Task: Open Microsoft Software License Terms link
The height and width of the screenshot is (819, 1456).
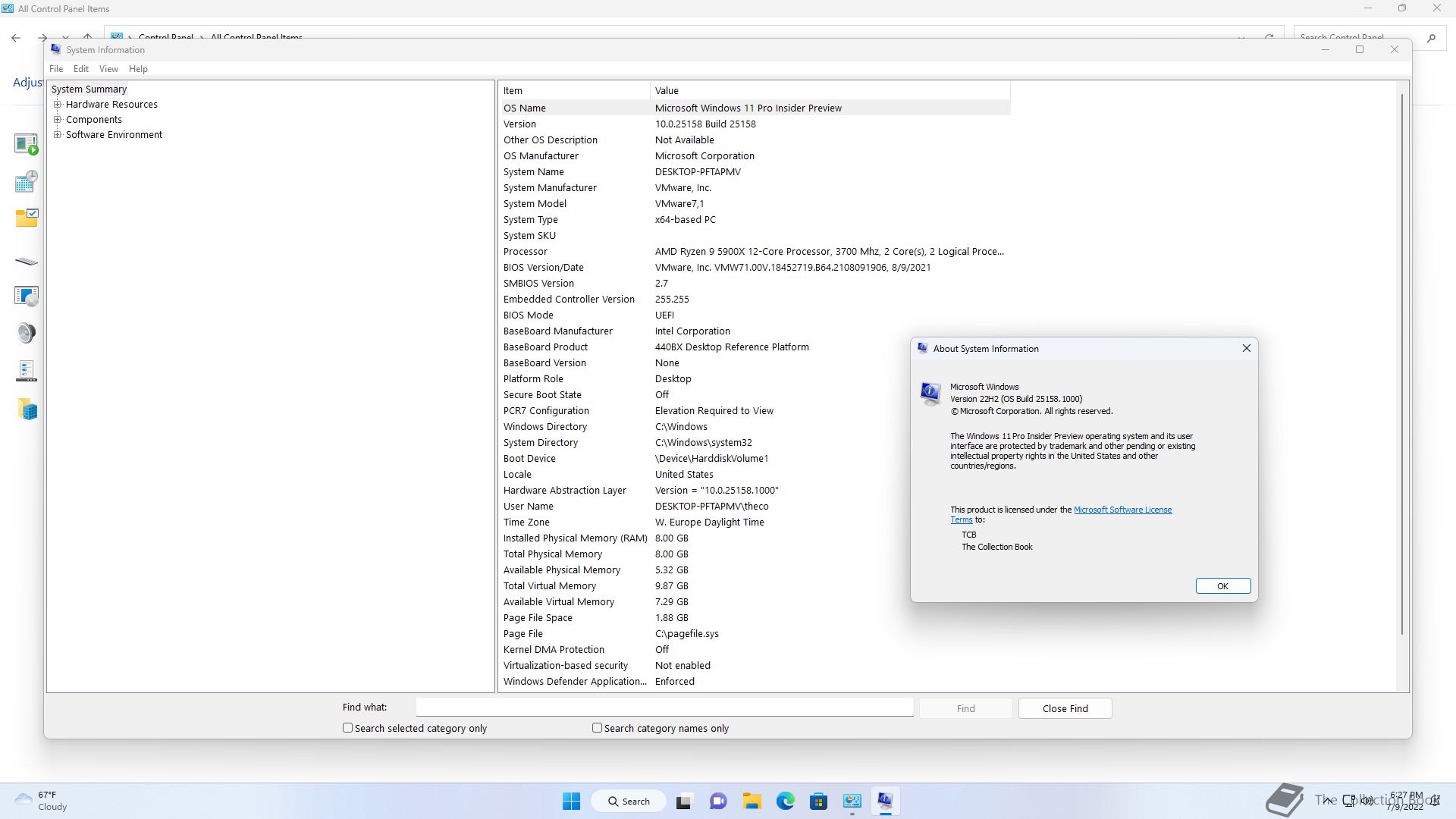Action: pos(1122,510)
